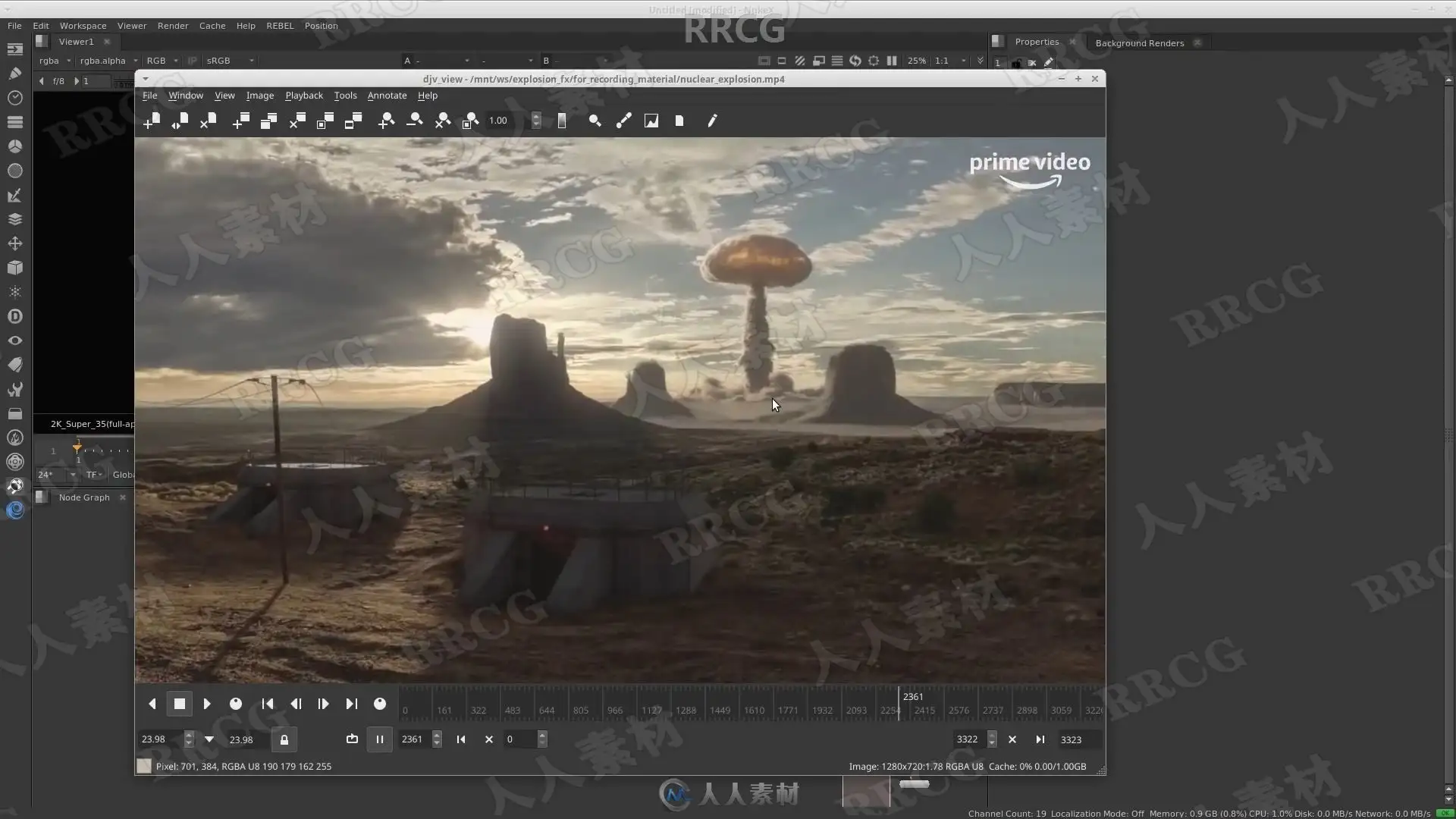This screenshot has width=1456, height=819.
Task: Select the Node Graph tab
Action: point(84,497)
